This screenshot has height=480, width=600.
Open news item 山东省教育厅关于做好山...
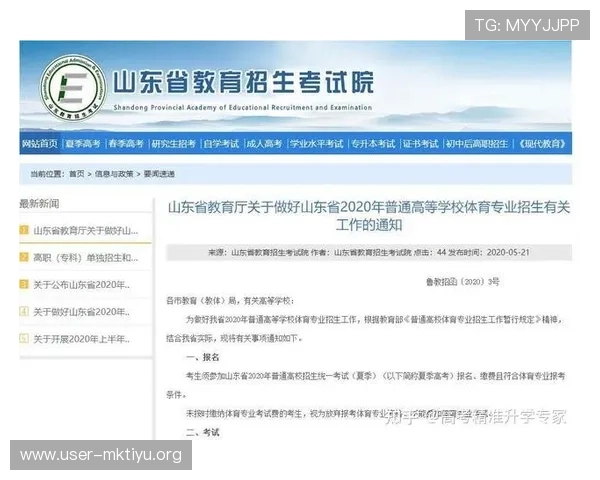86,230
